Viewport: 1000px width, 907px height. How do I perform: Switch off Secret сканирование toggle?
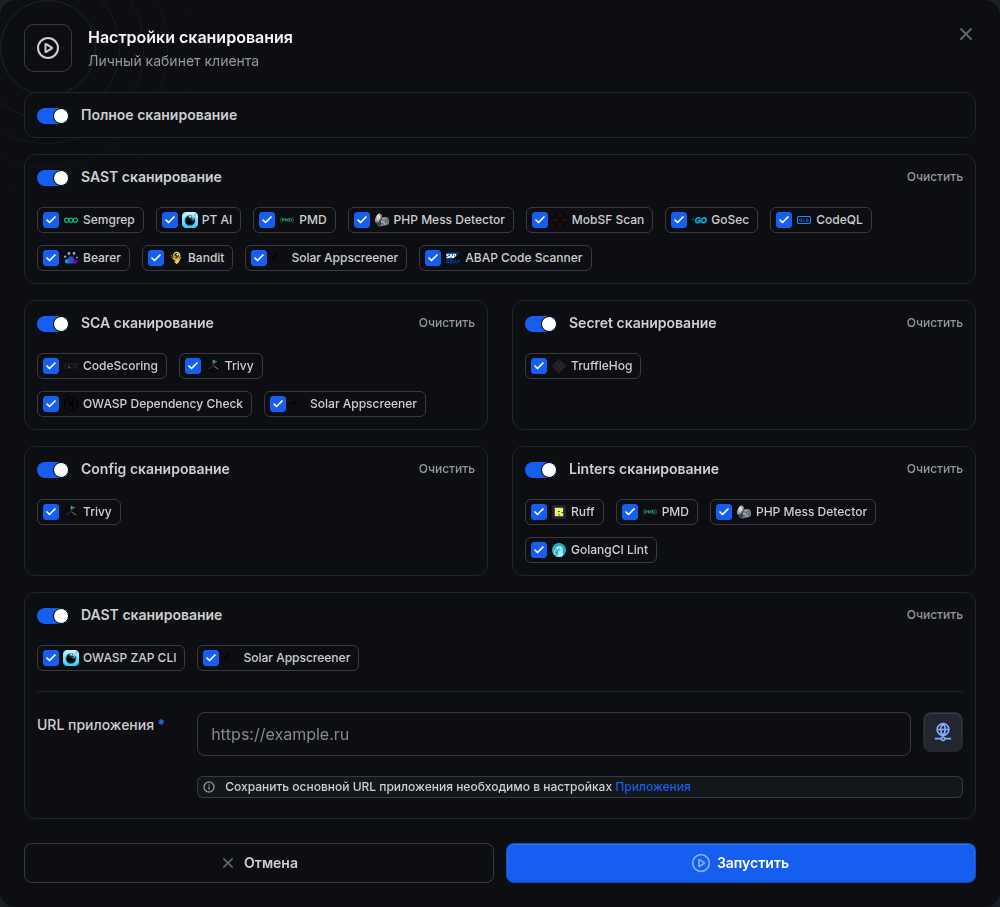coord(541,323)
